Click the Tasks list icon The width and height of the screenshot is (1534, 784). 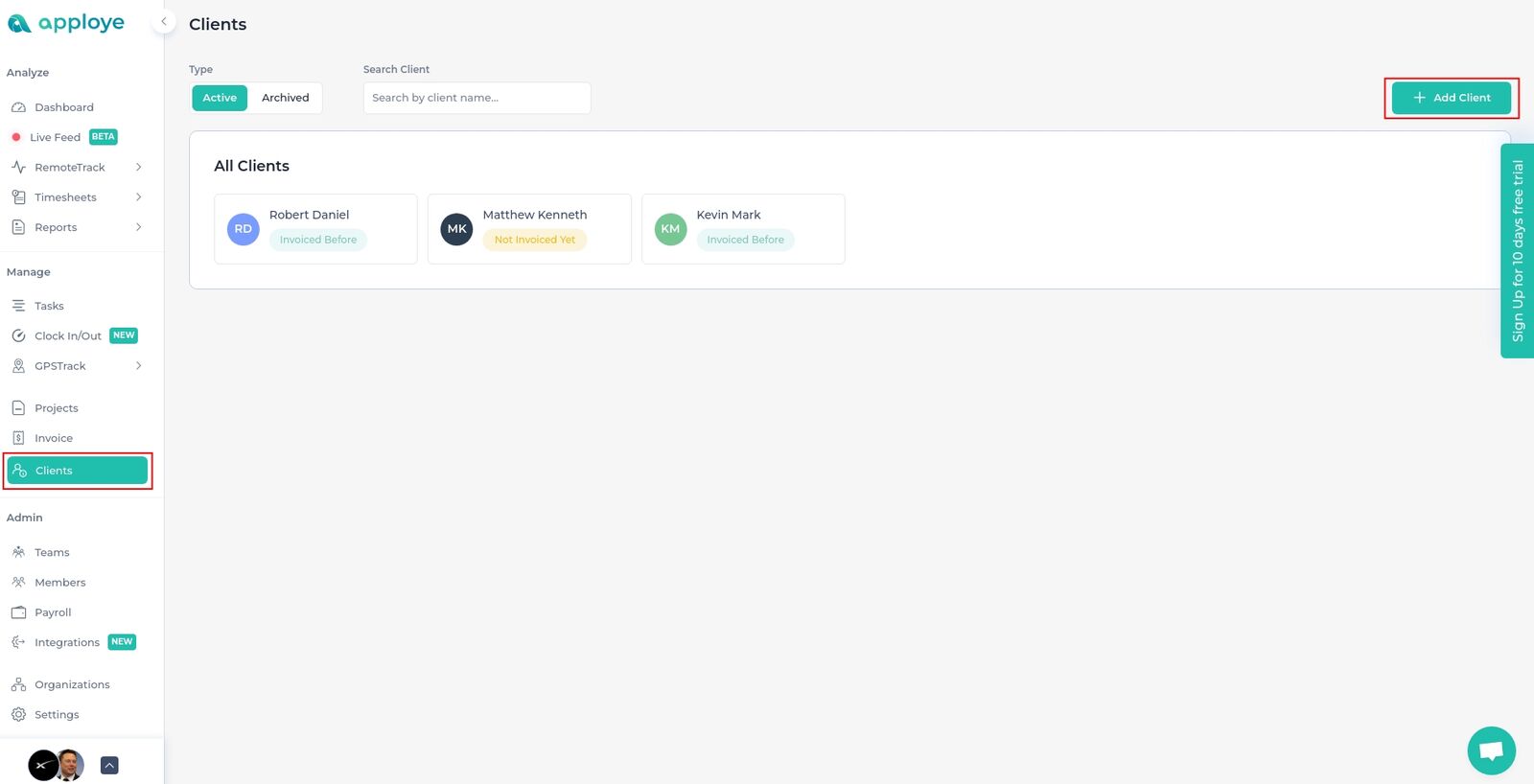pyautogui.click(x=18, y=306)
